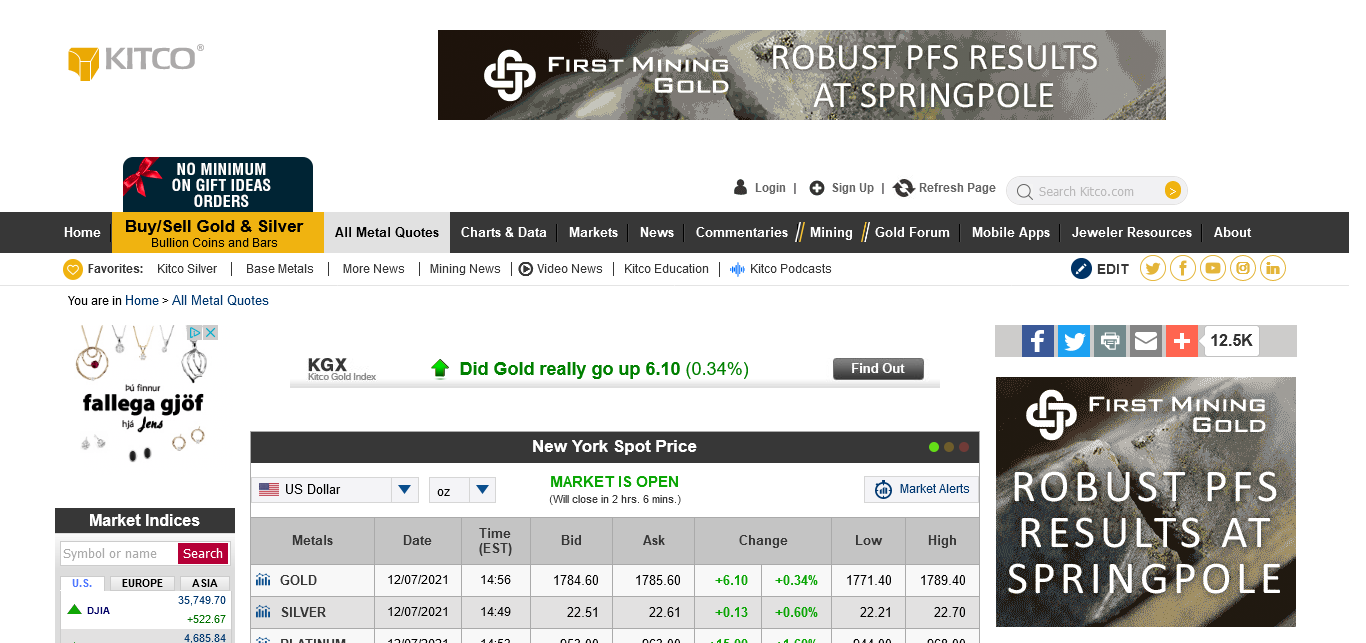Click the GOLD row chart icon
The height and width of the screenshot is (643, 1366).
tap(263, 580)
